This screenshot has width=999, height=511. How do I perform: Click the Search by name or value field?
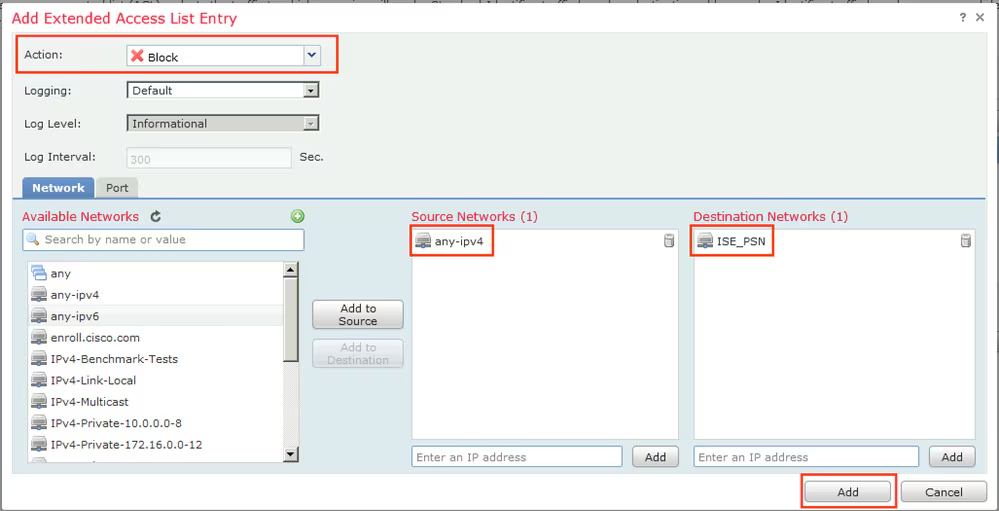164,240
